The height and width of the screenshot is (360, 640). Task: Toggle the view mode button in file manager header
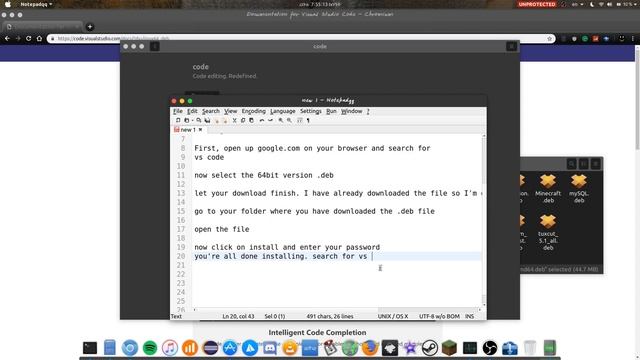[584, 164]
